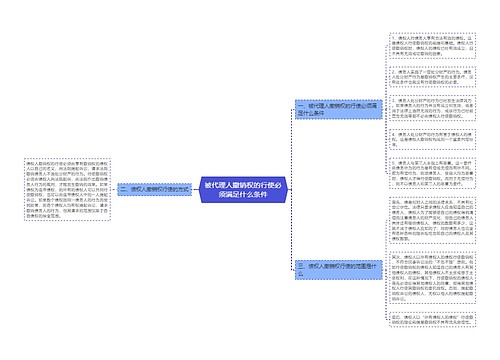The width and height of the screenshot is (500, 360).
Task: Select the detail note left of branch 二
Action: [67, 189]
